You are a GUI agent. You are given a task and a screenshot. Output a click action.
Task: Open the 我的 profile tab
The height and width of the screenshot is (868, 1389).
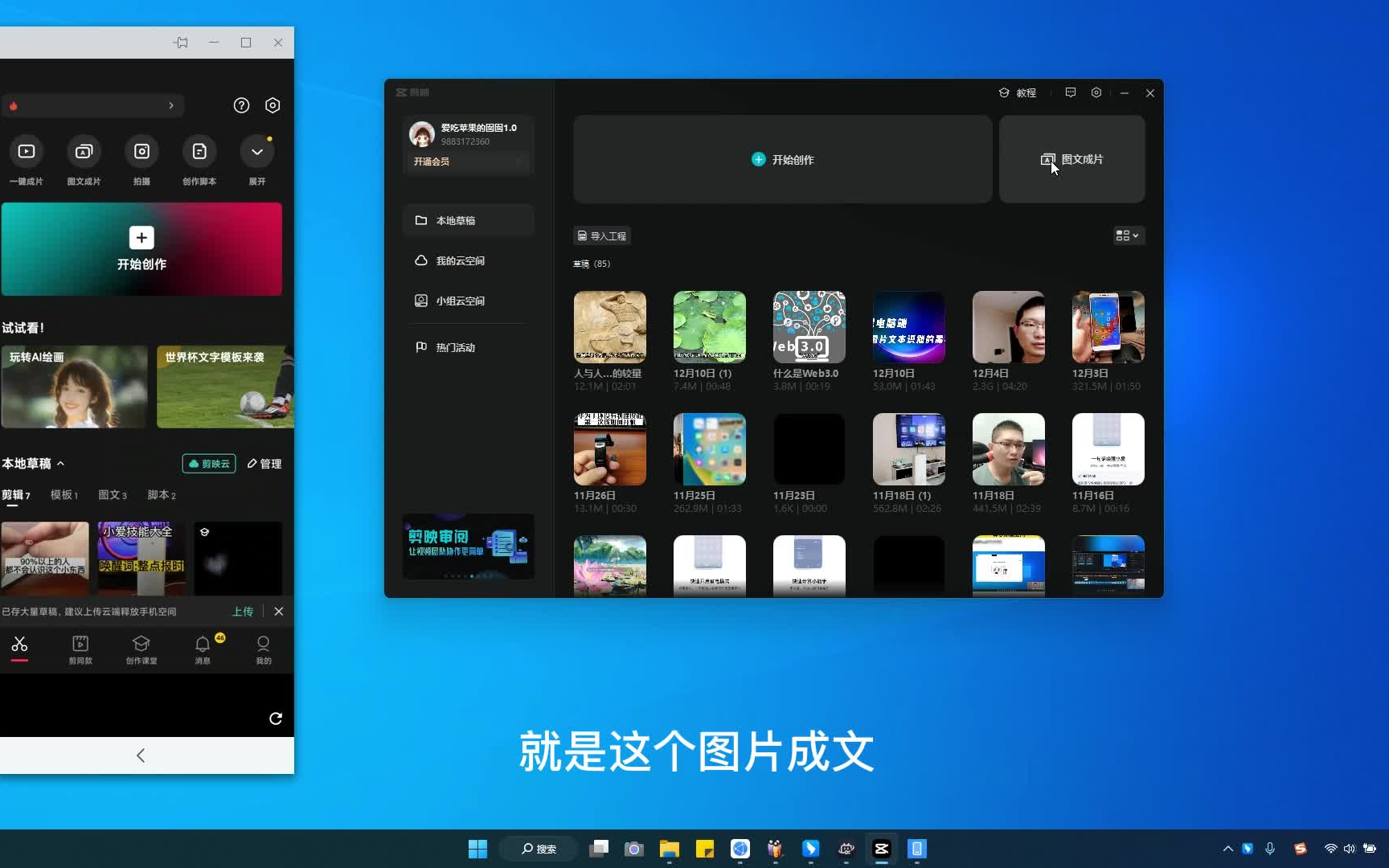tap(264, 649)
